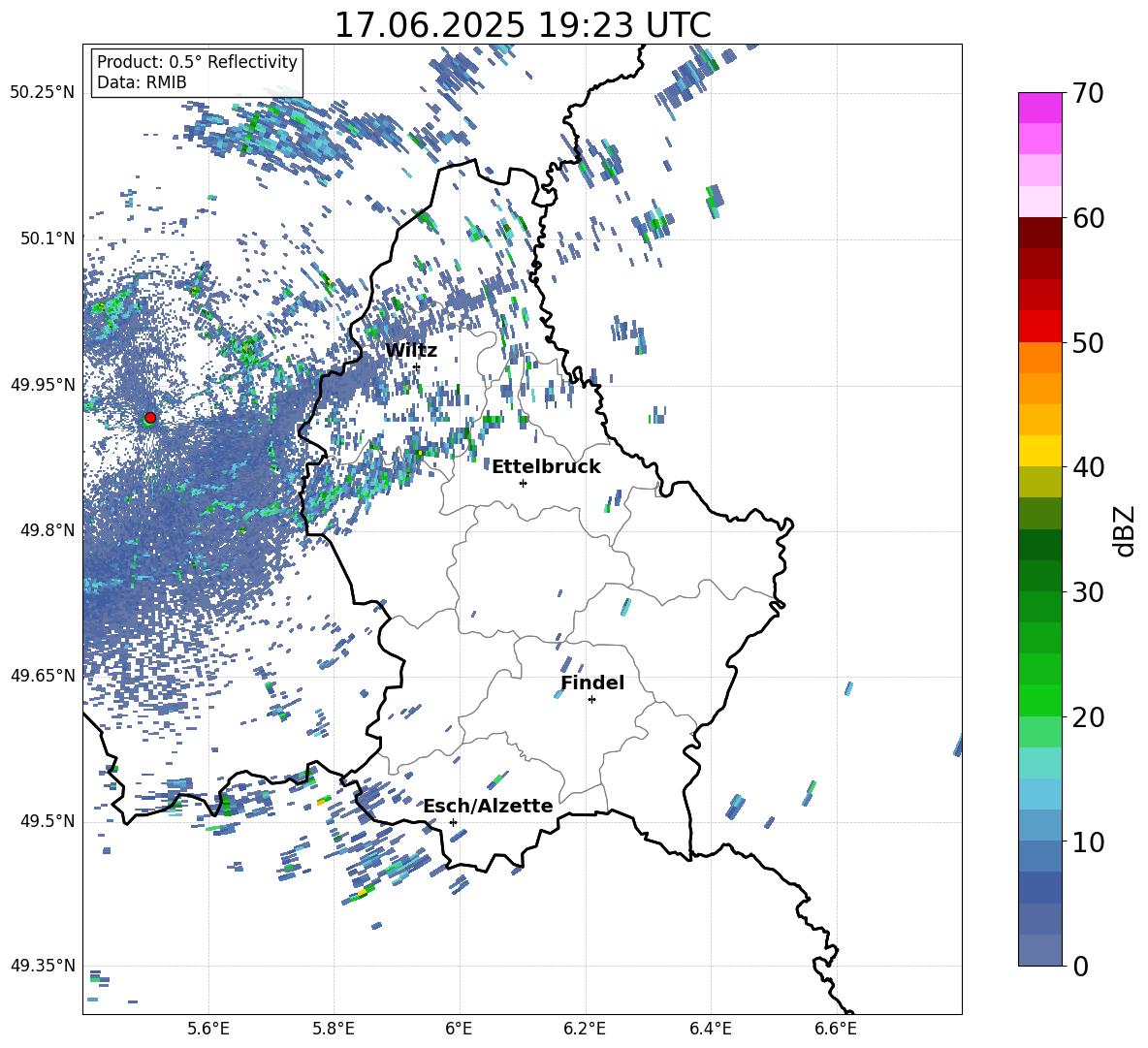
Task: Click the Esch/Alzette station cross marker
Action: coord(453,822)
